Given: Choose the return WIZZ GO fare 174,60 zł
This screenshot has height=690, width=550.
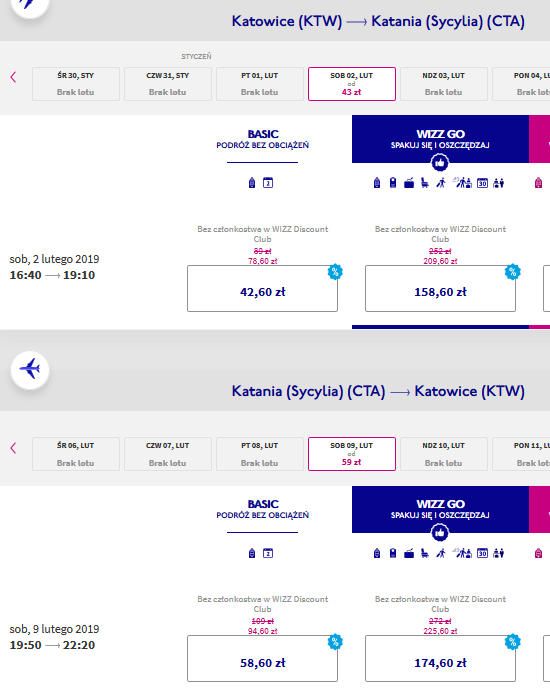Looking at the screenshot, I should click(x=440, y=659).
